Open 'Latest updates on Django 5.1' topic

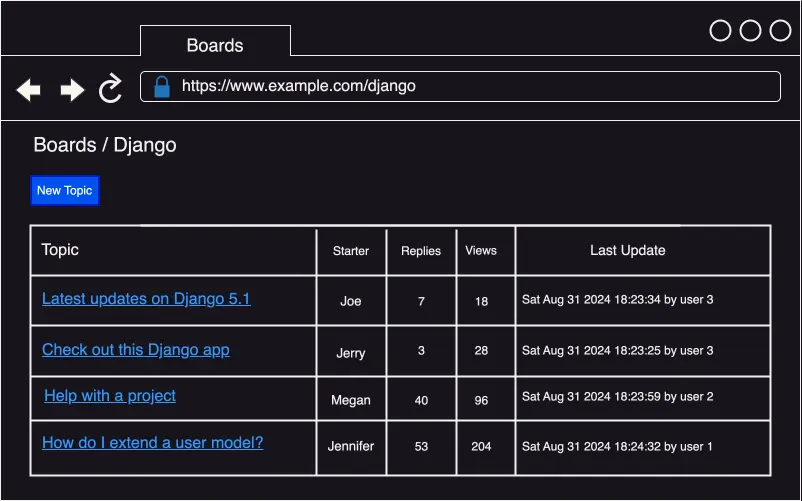(x=146, y=299)
